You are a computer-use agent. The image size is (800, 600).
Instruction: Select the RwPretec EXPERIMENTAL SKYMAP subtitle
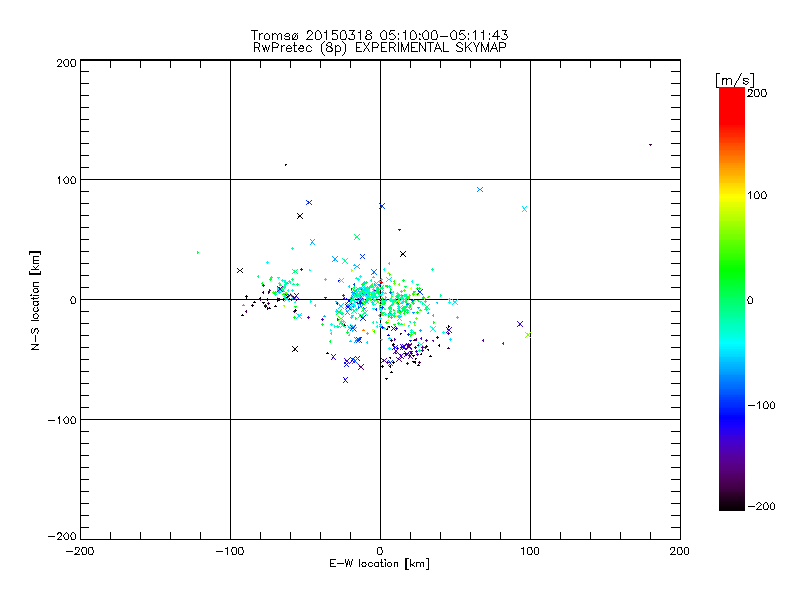pos(380,47)
